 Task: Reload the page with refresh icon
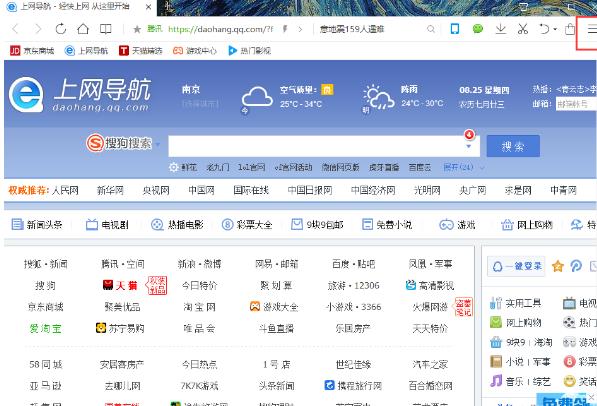coord(61,29)
